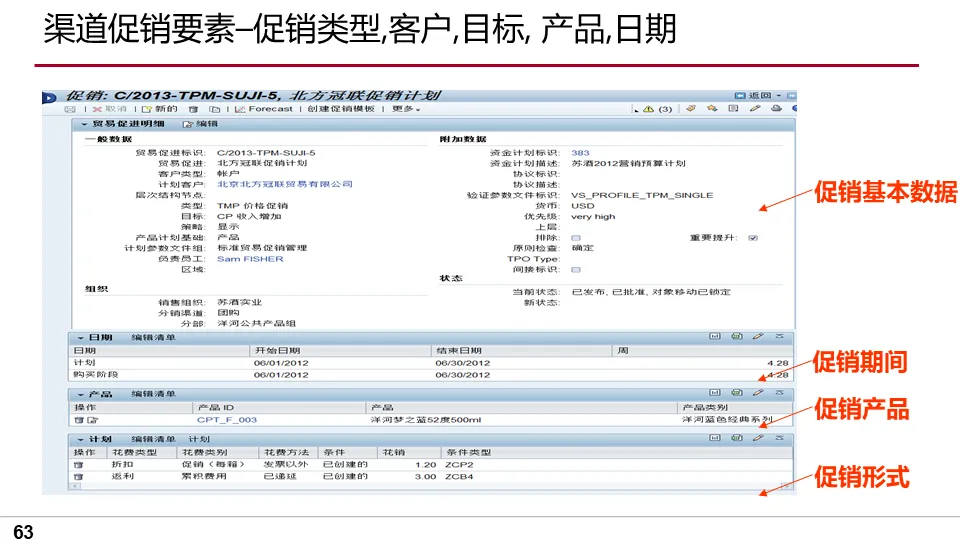
Task: Click the 计划 button beside 编辑清单
Action: pyautogui.click(x=199, y=440)
